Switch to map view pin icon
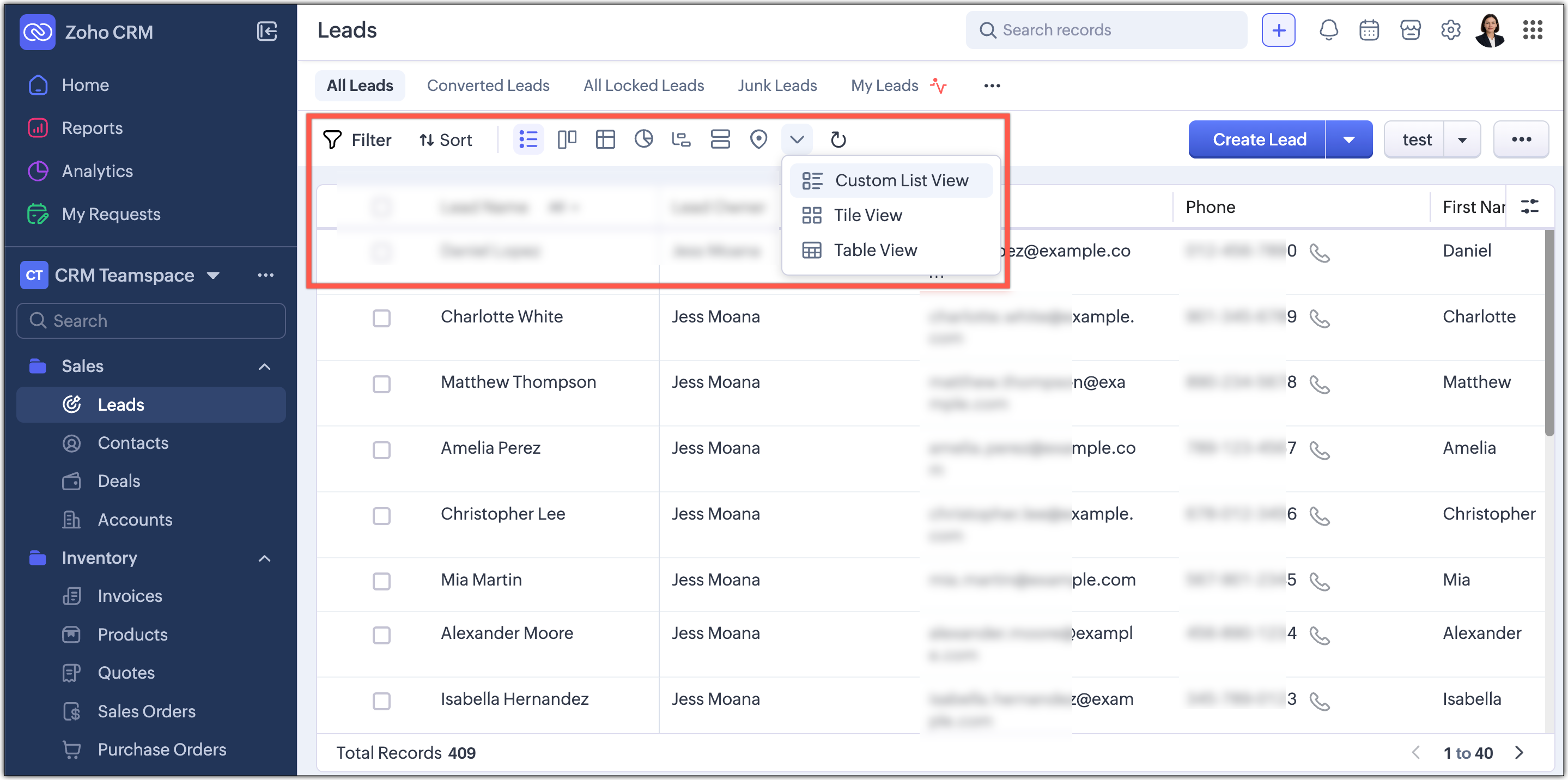The image size is (1568, 780). pos(758,139)
